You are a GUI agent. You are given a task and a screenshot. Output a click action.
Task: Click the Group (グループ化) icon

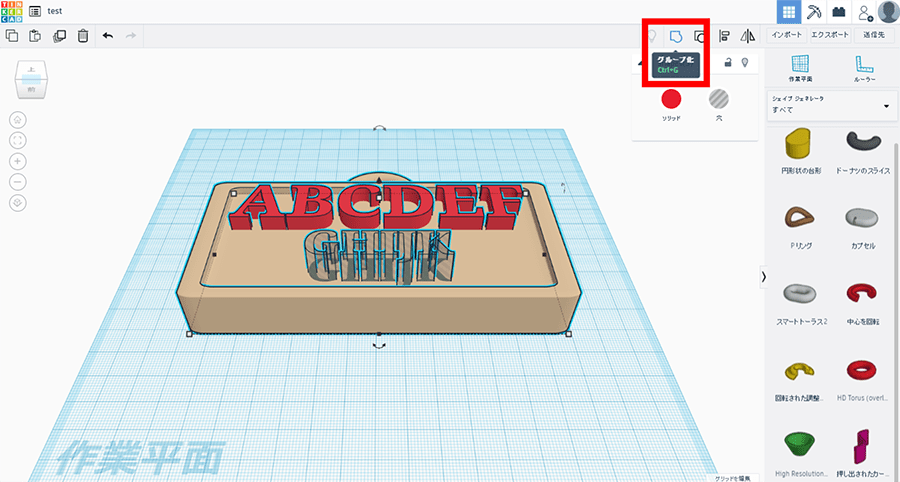[677, 36]
